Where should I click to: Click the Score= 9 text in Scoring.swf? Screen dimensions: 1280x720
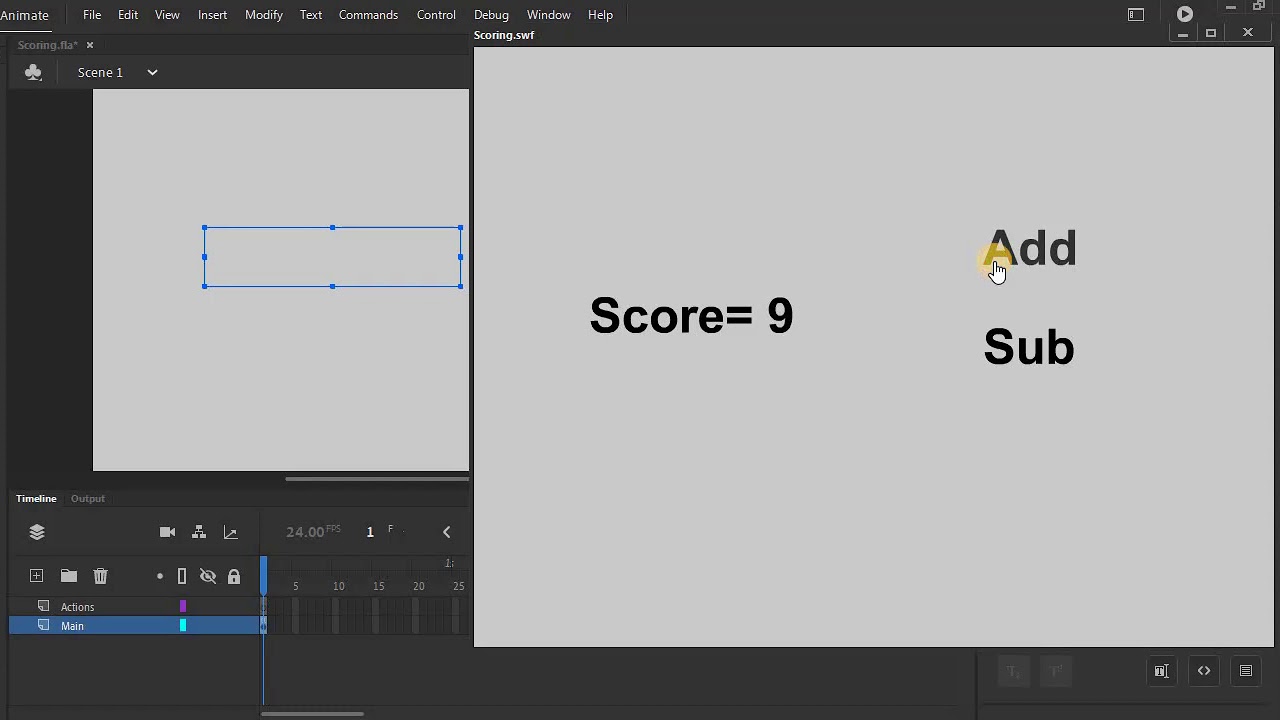coord(691,316)
